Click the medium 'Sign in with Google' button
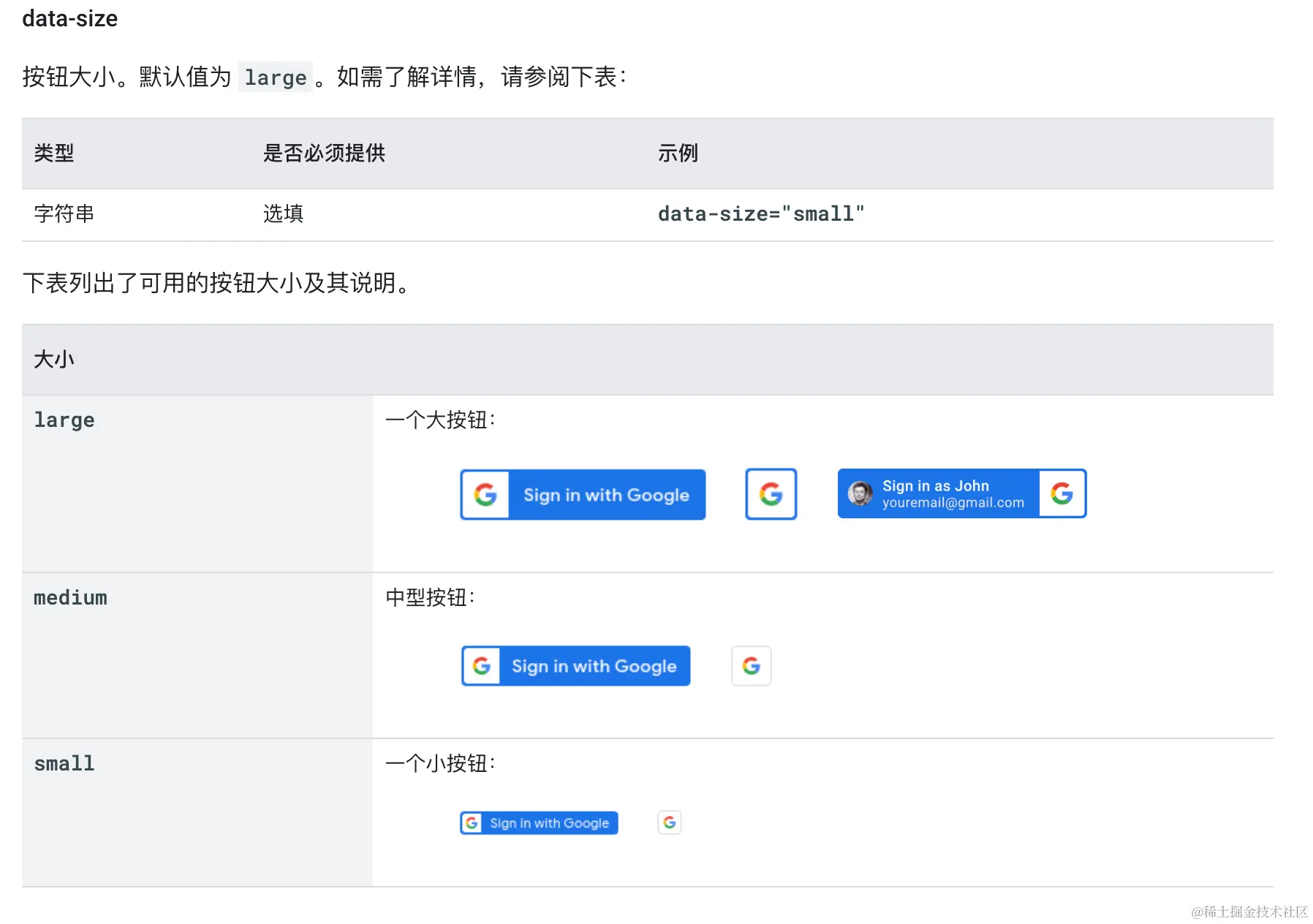This screenshot has height=924, width=1313. (x=575, y=666)
